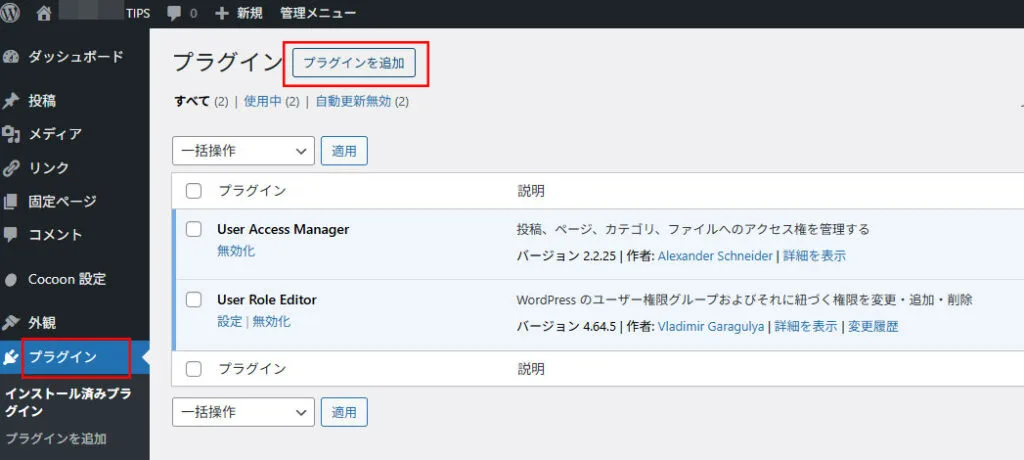Image resolution: width=1024 pixels, height=460 pixels.
Task: Filter plugins by 使用中 tab
Action: pyautogui.click(x=262, y=101)
